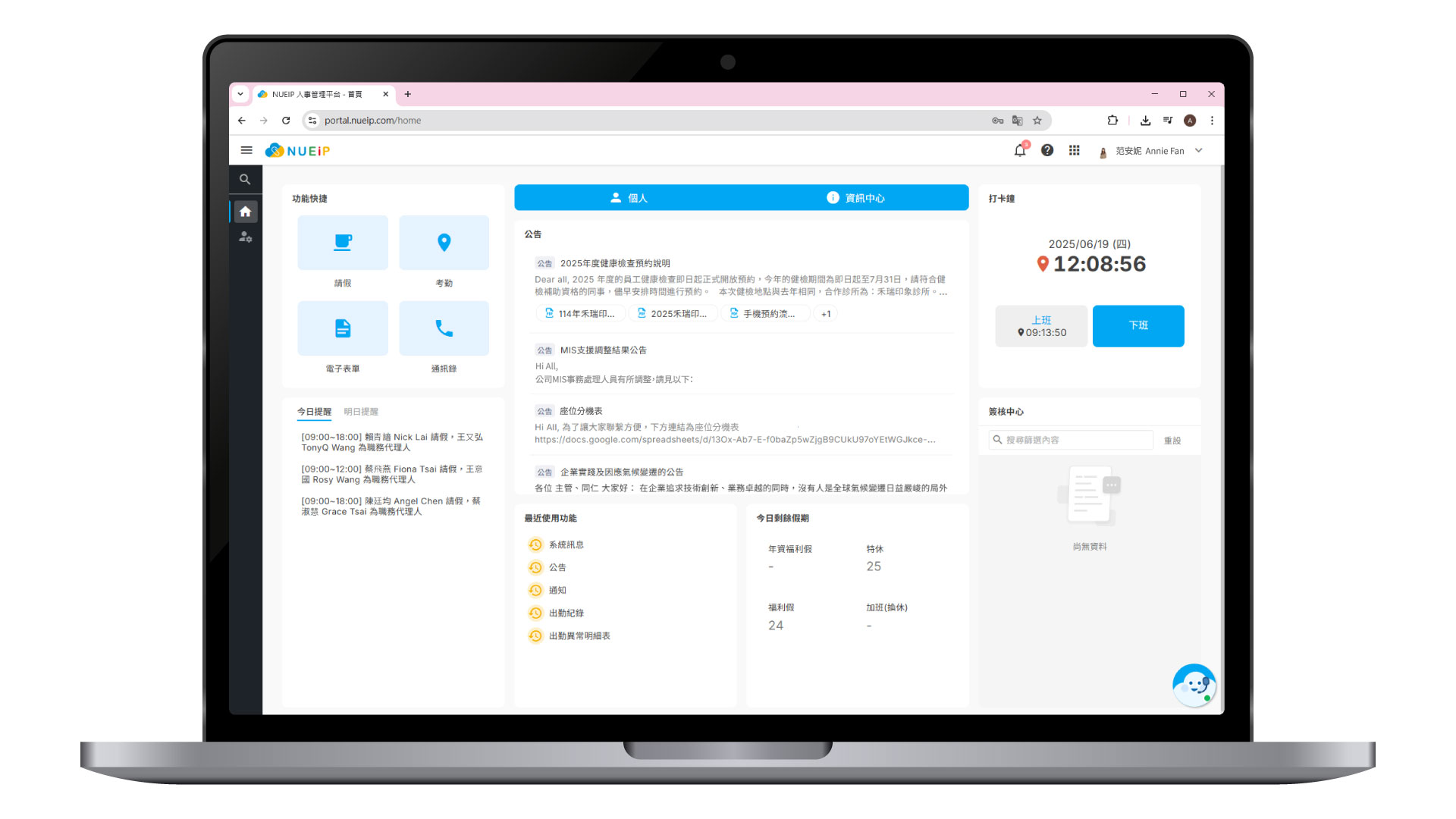Click the 簽核中心 search input field
The height and width of the screenshot is (819, 1456).
(1071, 440)
